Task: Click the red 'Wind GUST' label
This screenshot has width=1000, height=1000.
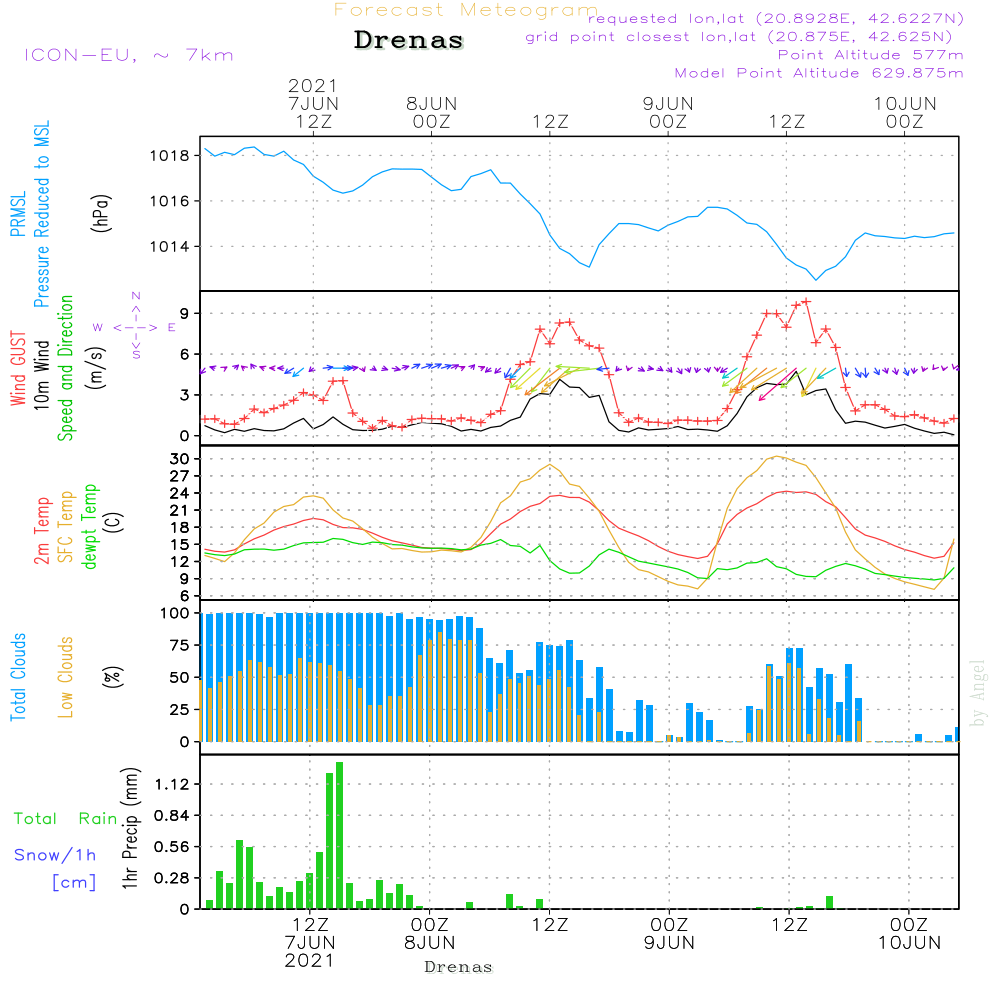Action: coord(18,368)
